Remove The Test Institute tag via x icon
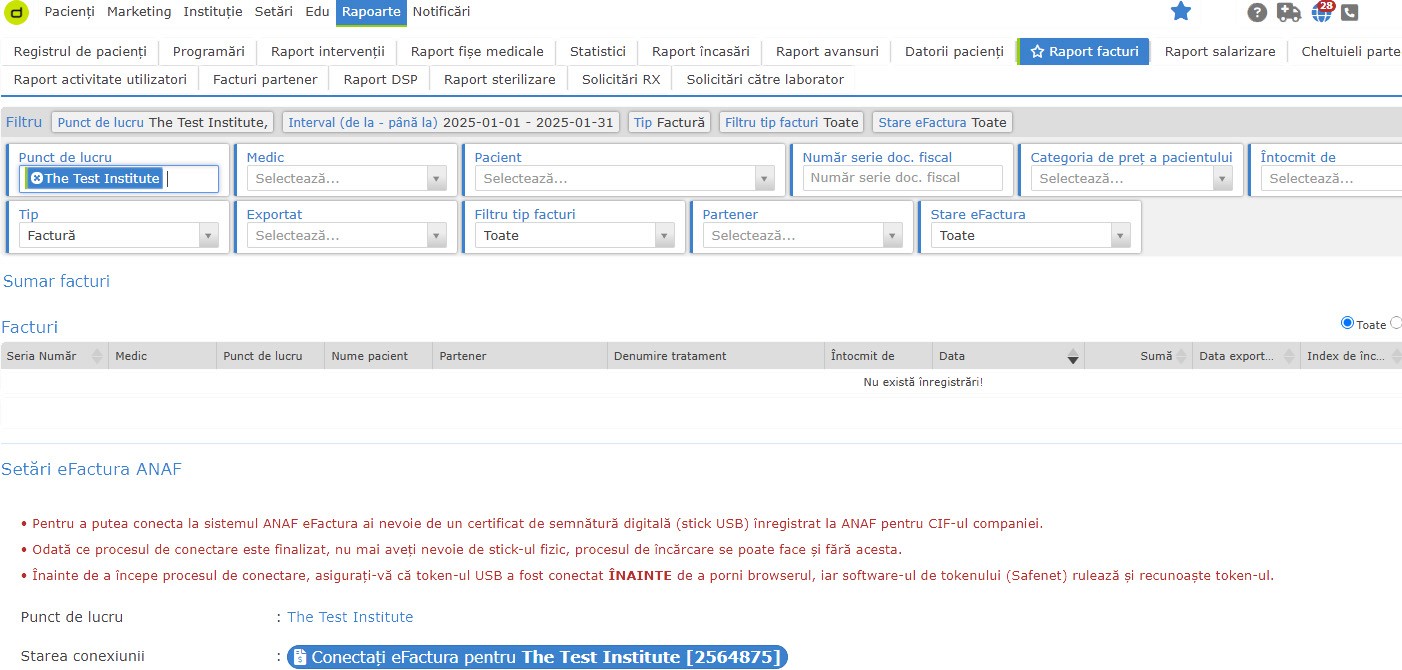The width and height of the screenshot is (1402, 670). tap(36, 178)
